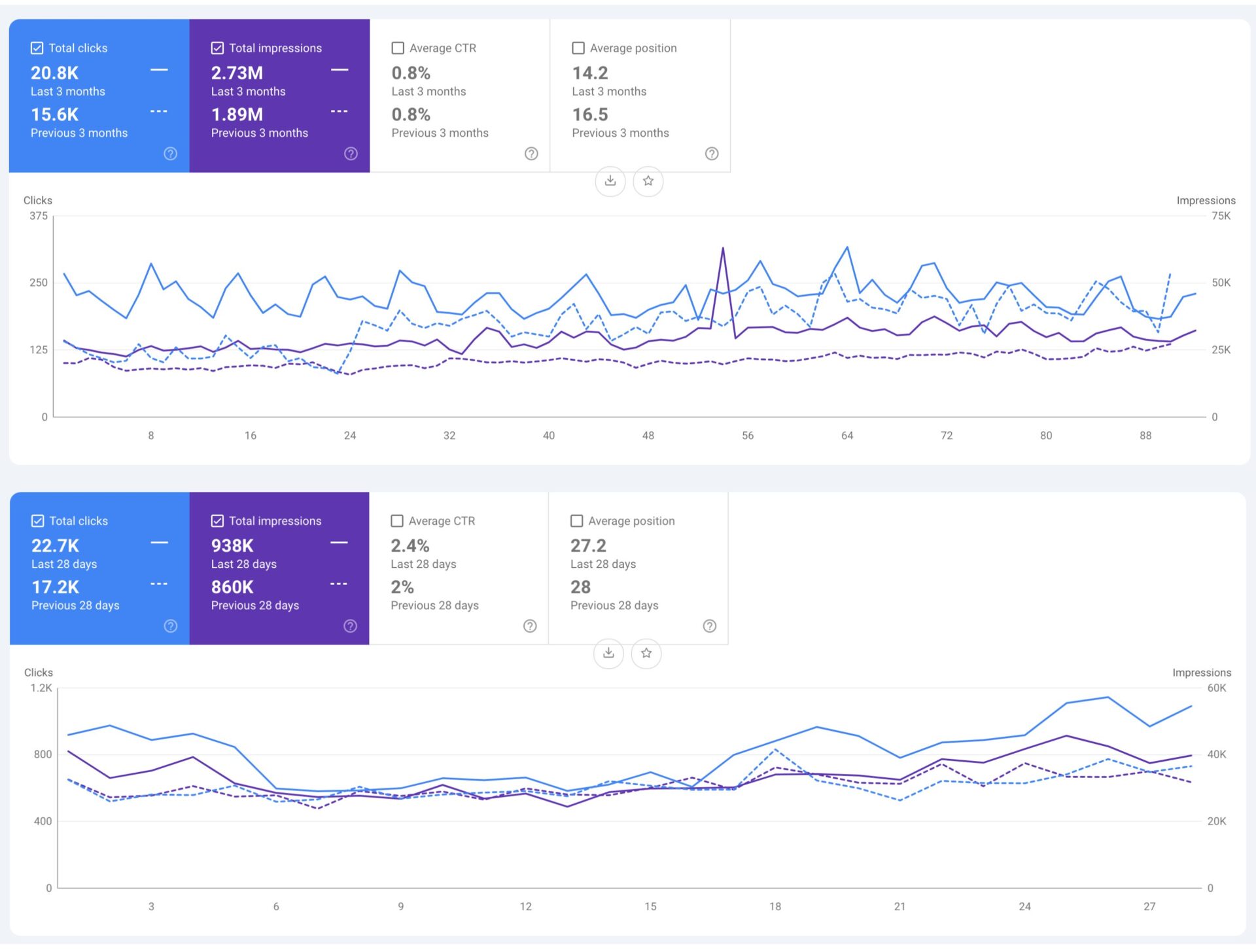The height and width of the screenshot is (952, 1256).
Task: Open help for Average CTR in top panel
Action: tap(531, 153)
